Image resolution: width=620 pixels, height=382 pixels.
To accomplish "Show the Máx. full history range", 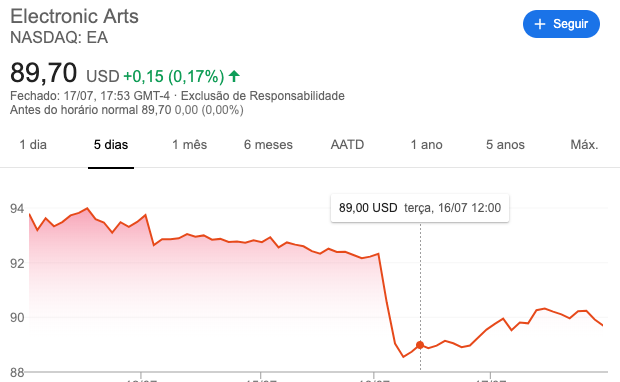I will 584,145.
